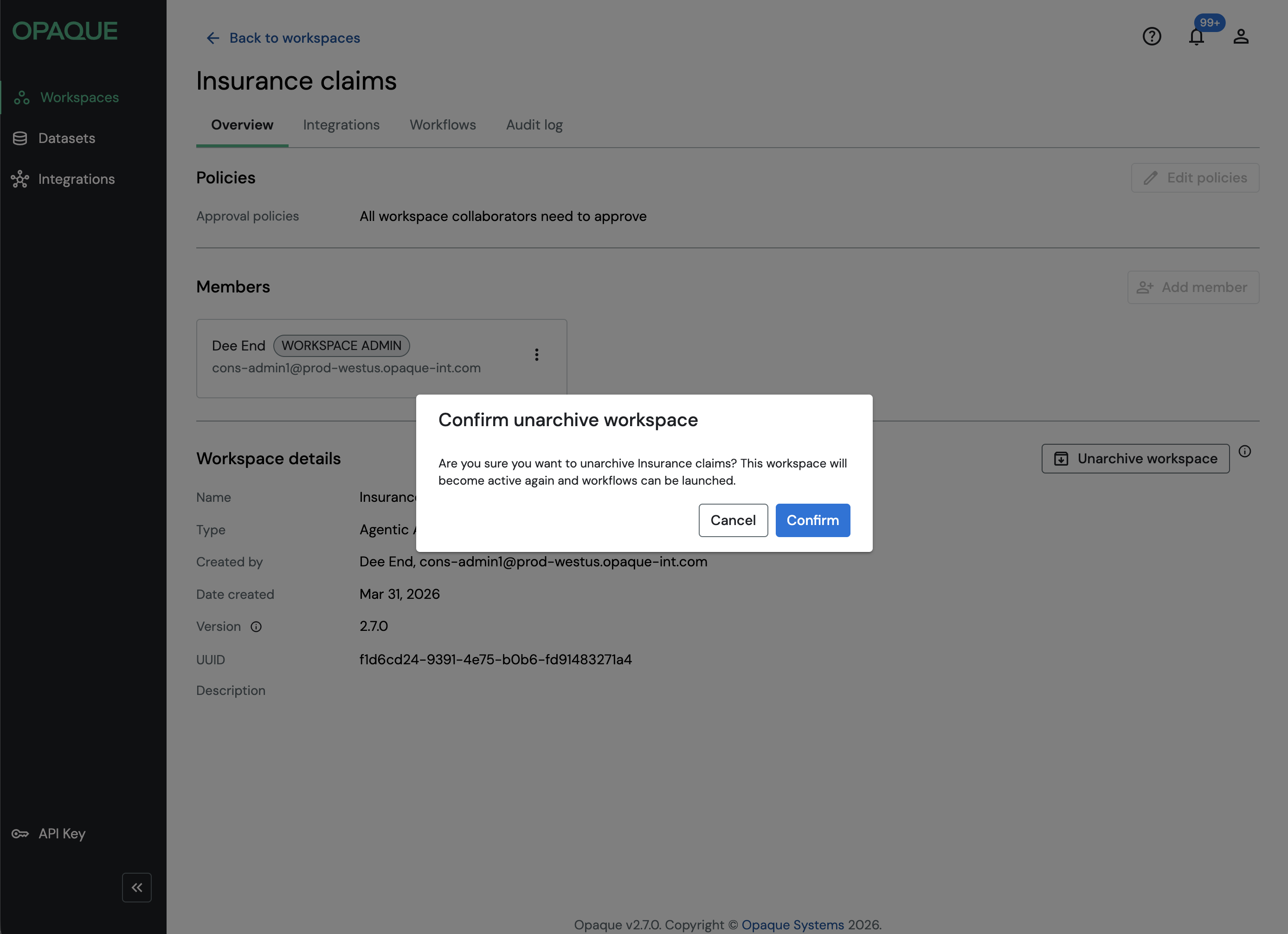Go to Datasets in sidebar

click(x=66, y=138)
